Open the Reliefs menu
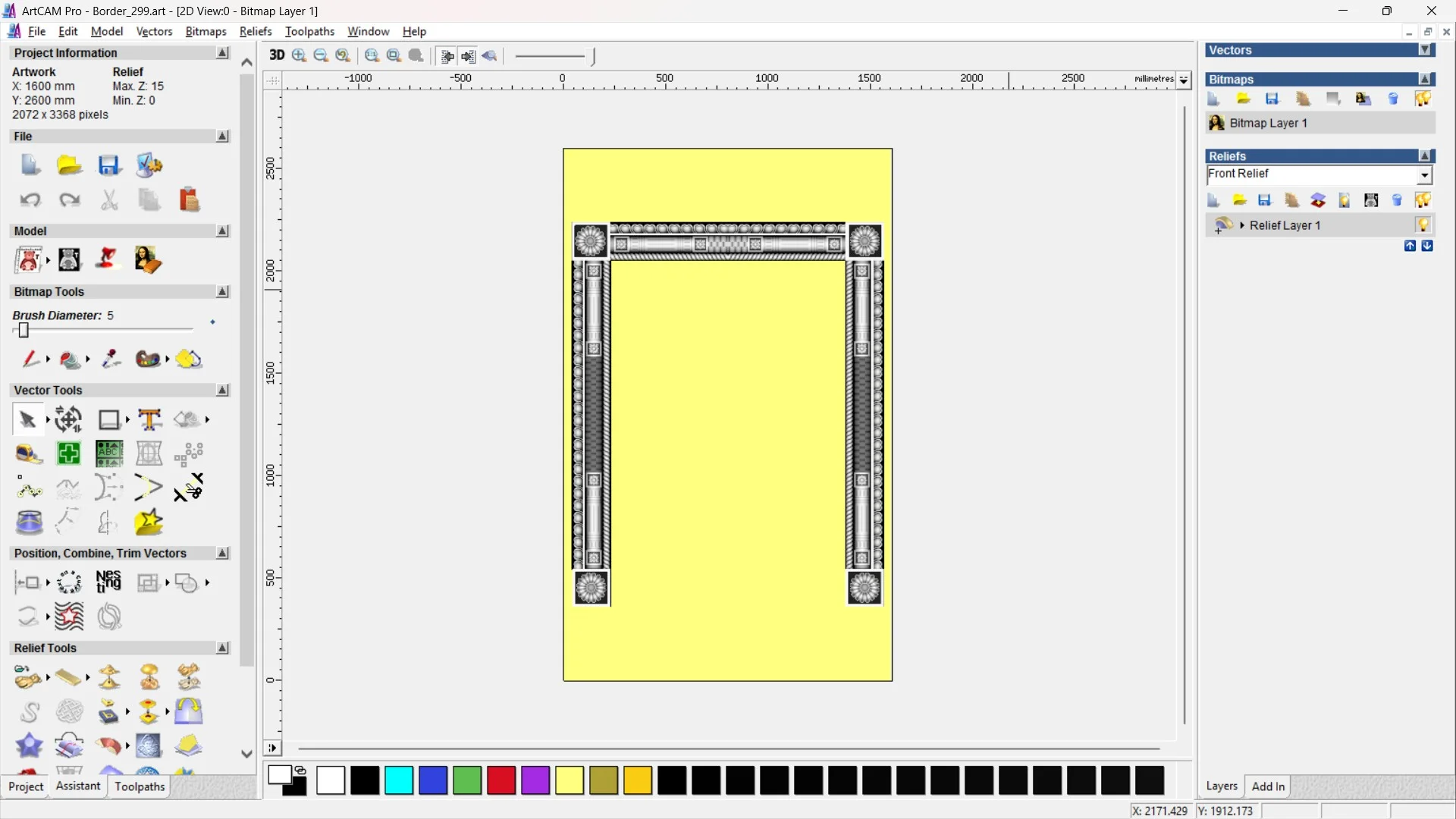Screen dimensions: 1456x819 point(256,31)
